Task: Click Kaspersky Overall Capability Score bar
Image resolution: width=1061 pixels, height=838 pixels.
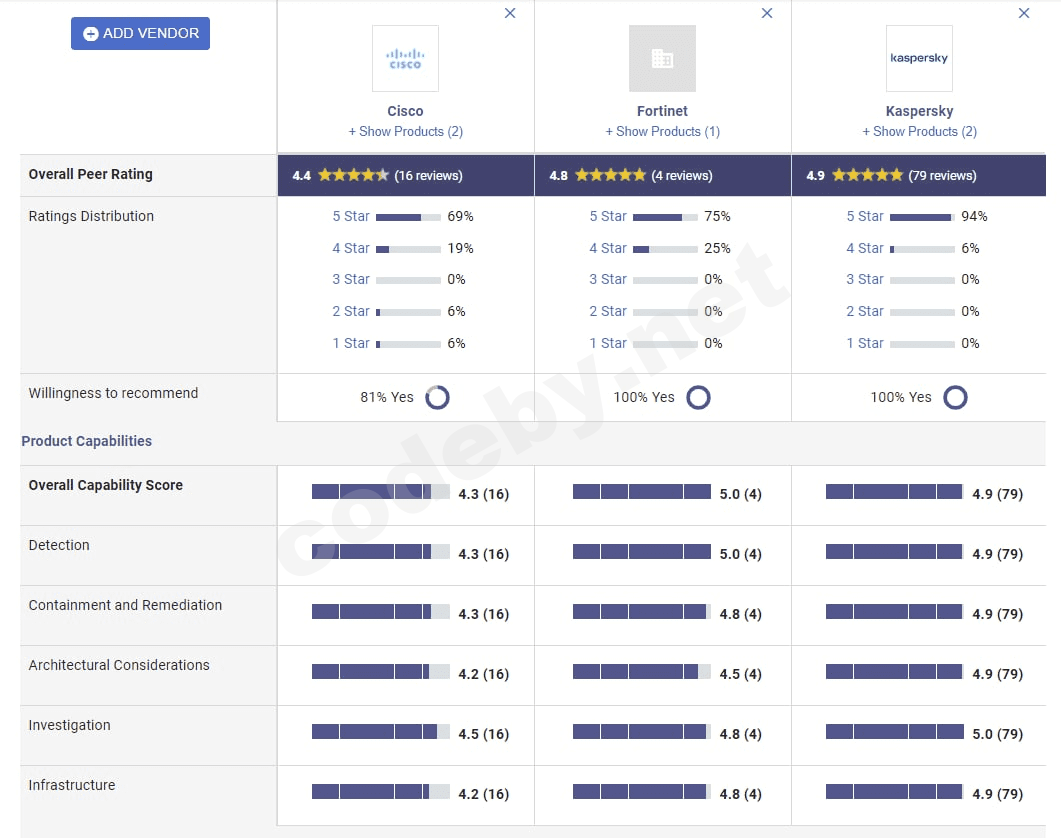Action: pos(894,492)
